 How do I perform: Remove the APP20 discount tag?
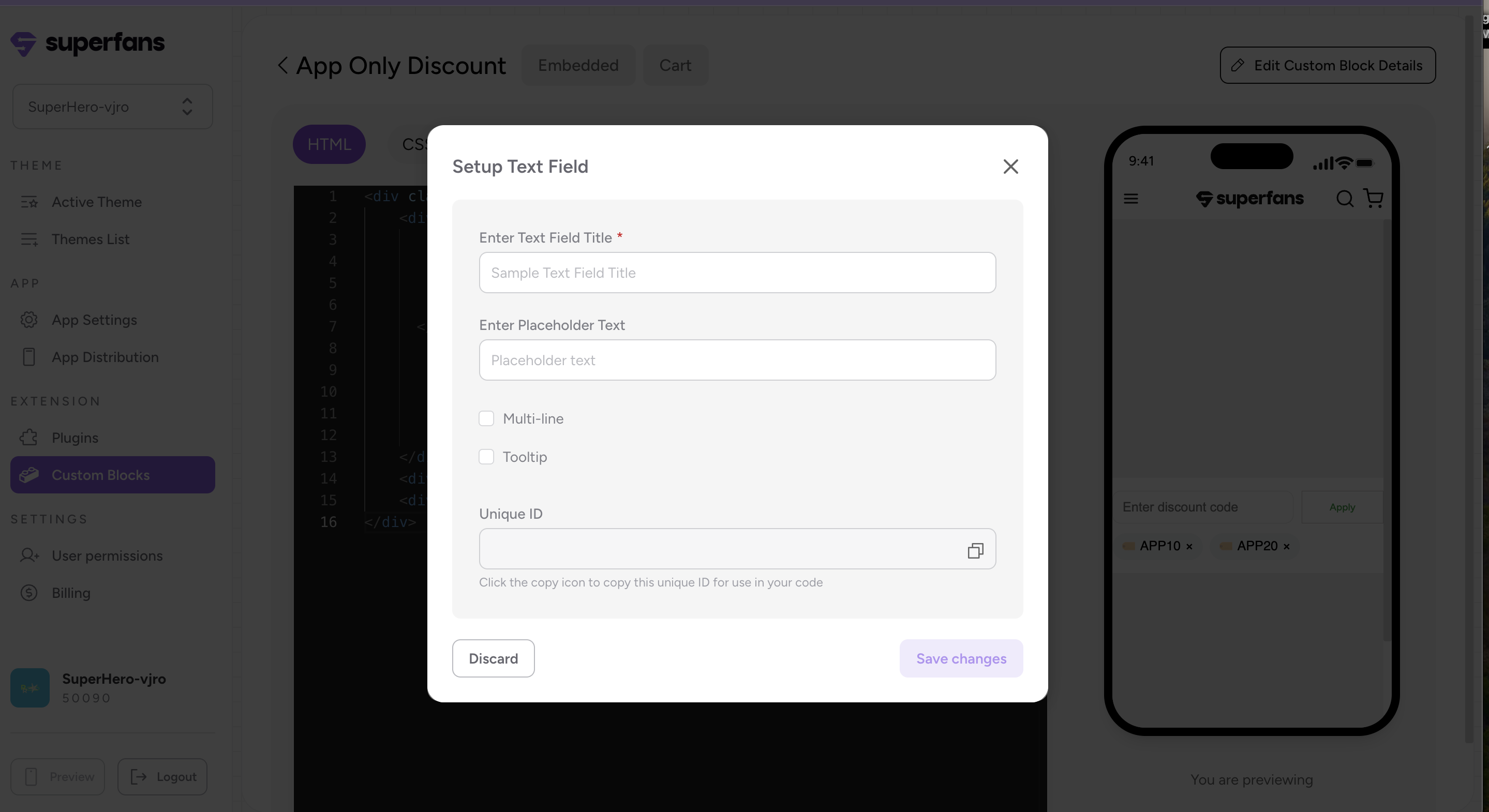point(1286,546)
